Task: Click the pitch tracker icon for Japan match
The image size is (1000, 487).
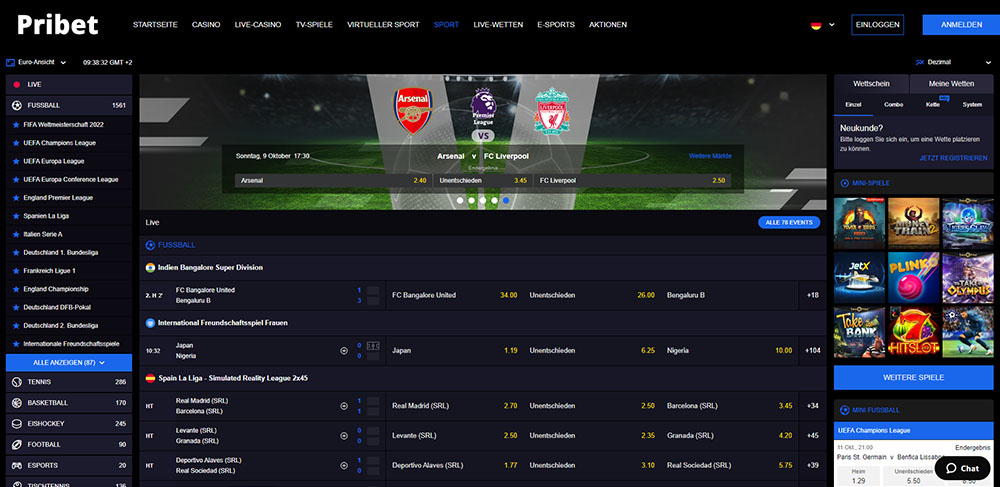Action: 373,345
